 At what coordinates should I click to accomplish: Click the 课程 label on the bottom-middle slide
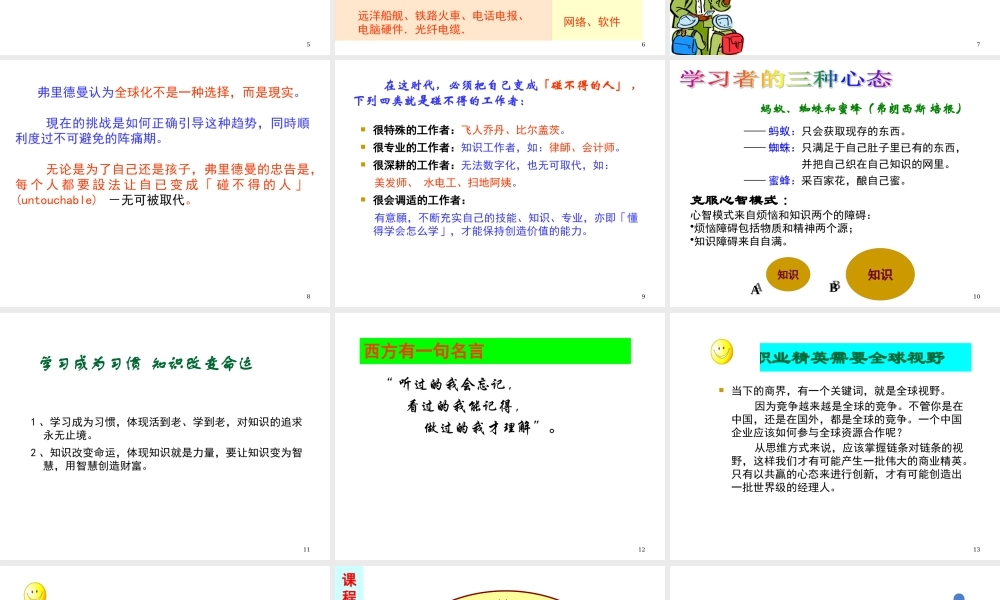pos(349,587)
